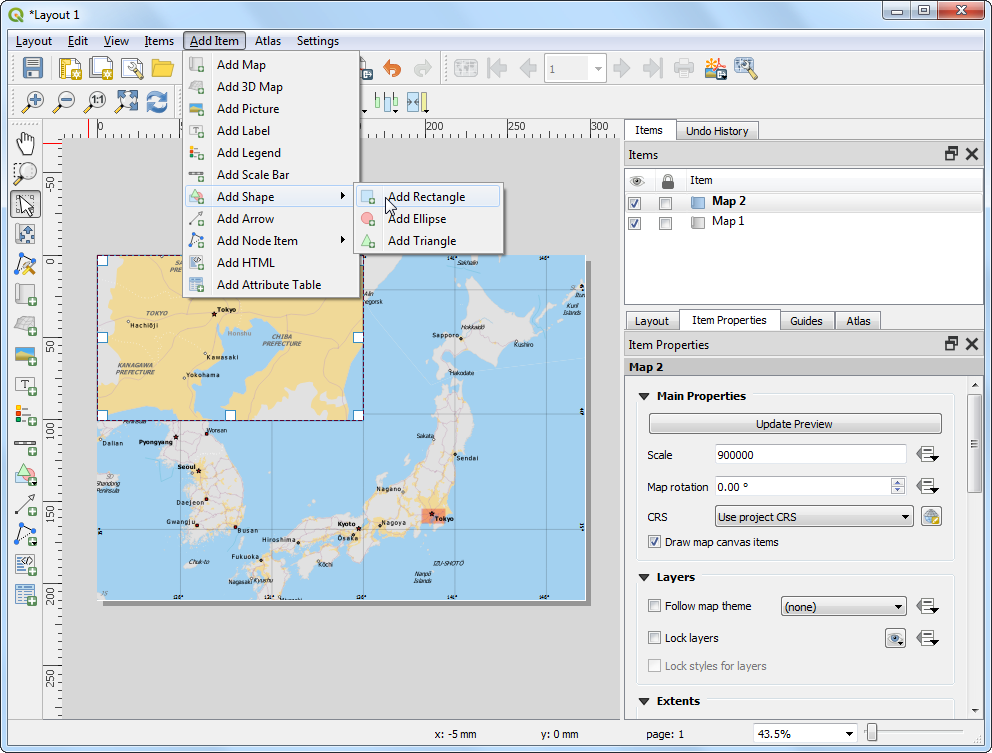Switch to the Guides tab

pos(806,321)
